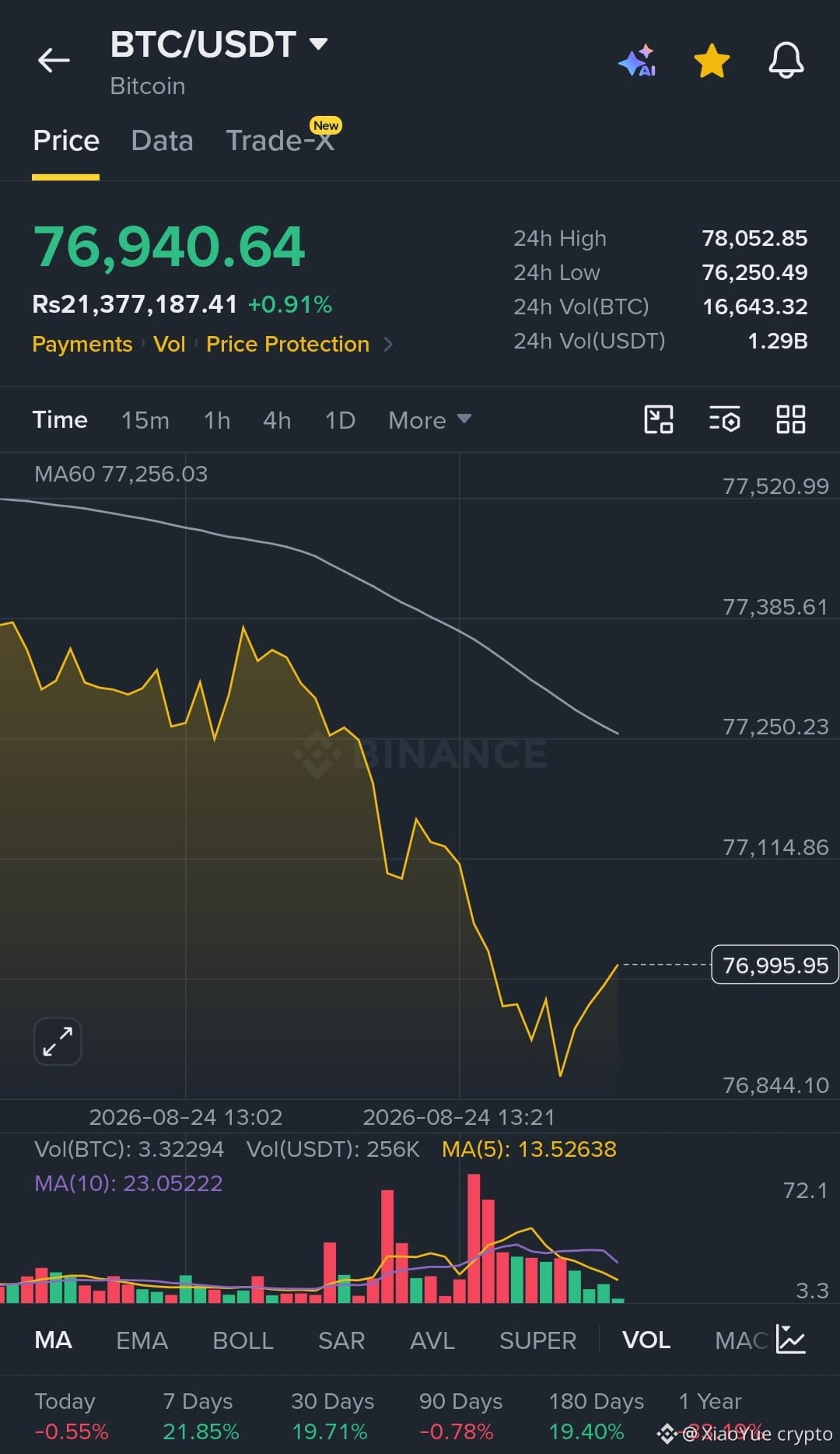
Task: Open the AI sparkle assistant icon
Action: [x=637, y=61]
